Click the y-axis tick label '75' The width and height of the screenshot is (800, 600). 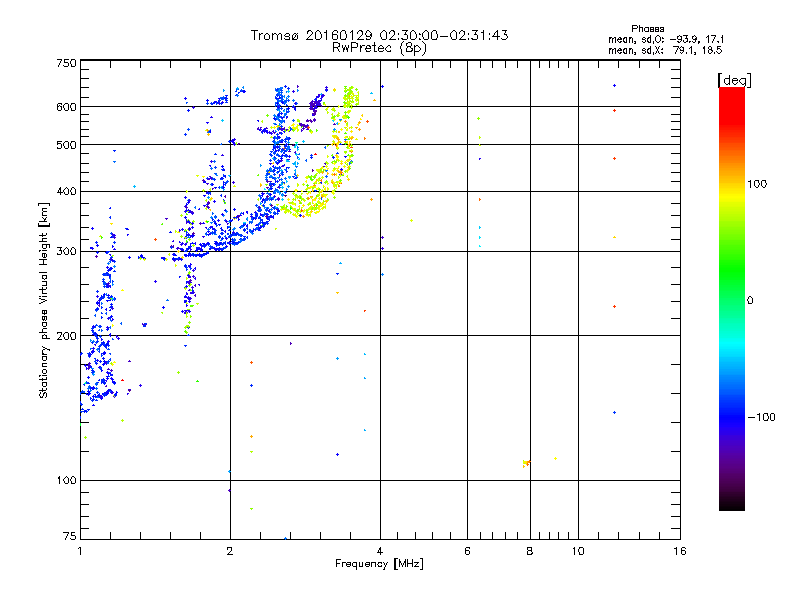pos(70,536)
